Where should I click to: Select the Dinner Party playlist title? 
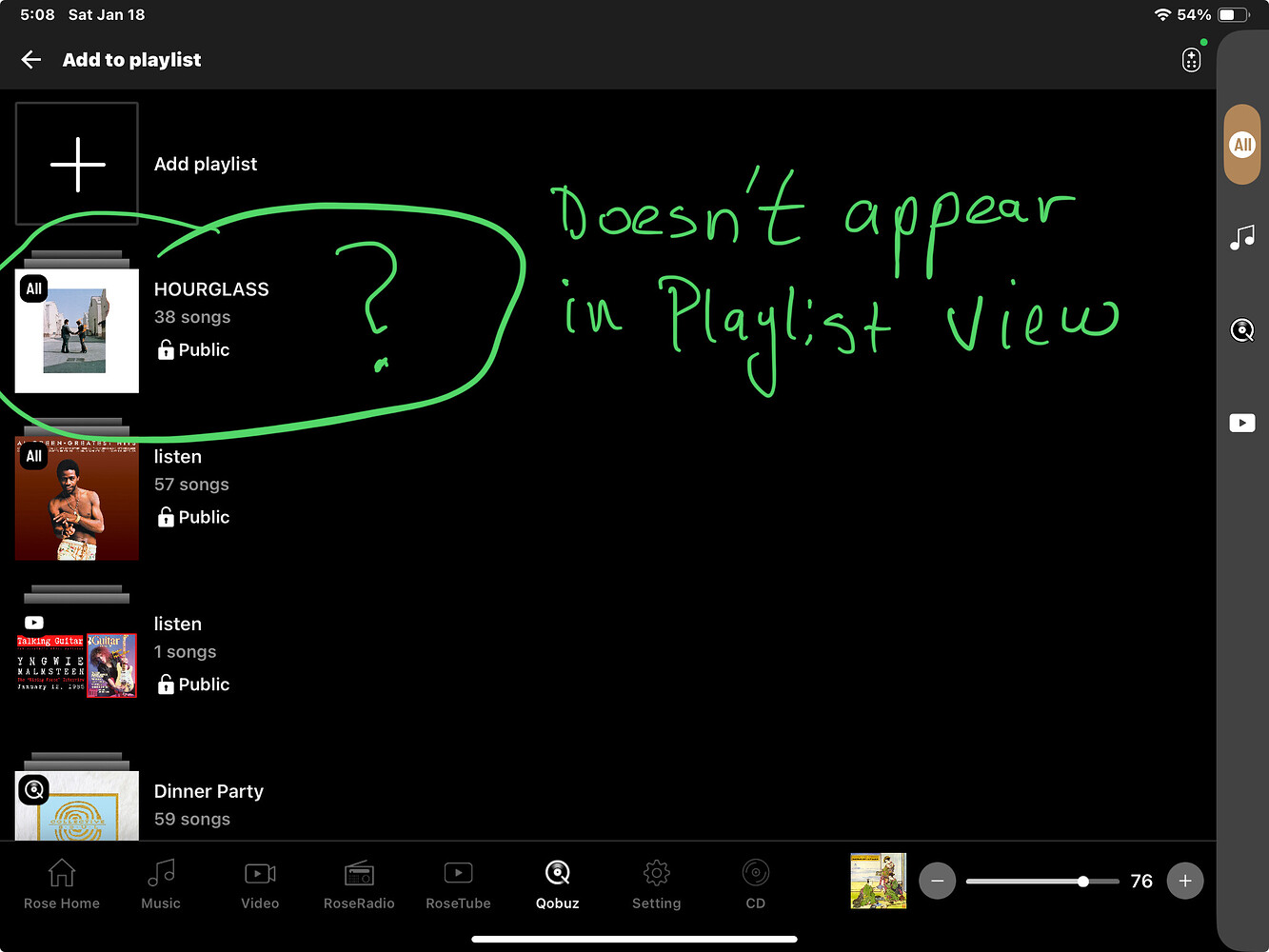click(208, 791)
